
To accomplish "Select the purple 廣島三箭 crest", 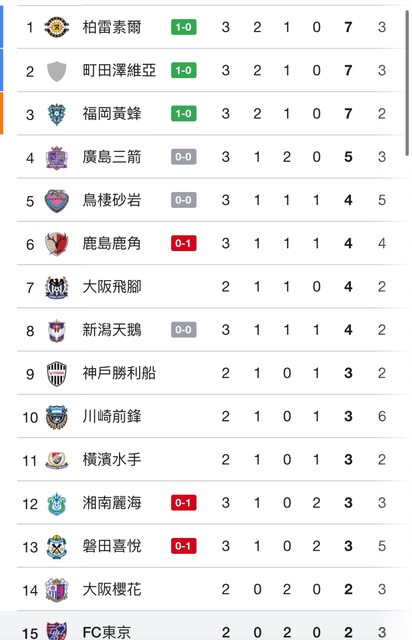I will point(56,158).
